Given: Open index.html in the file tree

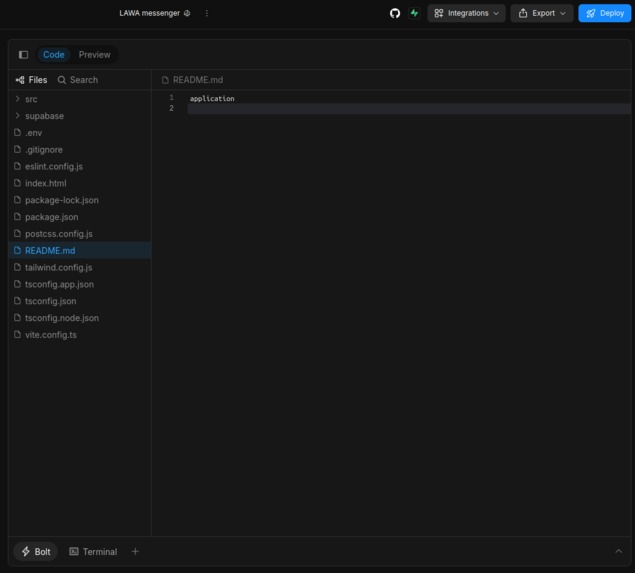Looking at the screenshot, I should pos(80,183).
